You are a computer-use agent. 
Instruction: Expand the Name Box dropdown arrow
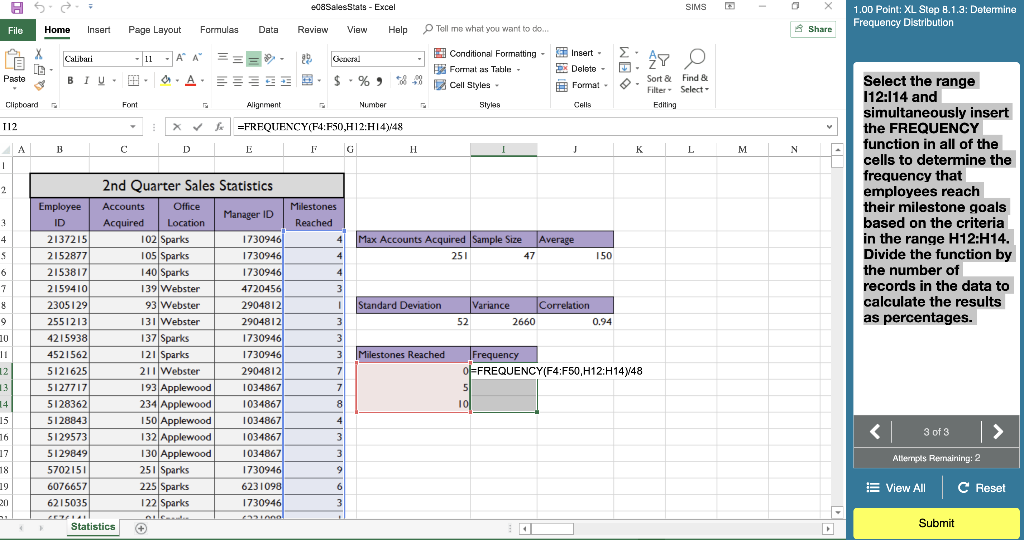pos(133,127)
